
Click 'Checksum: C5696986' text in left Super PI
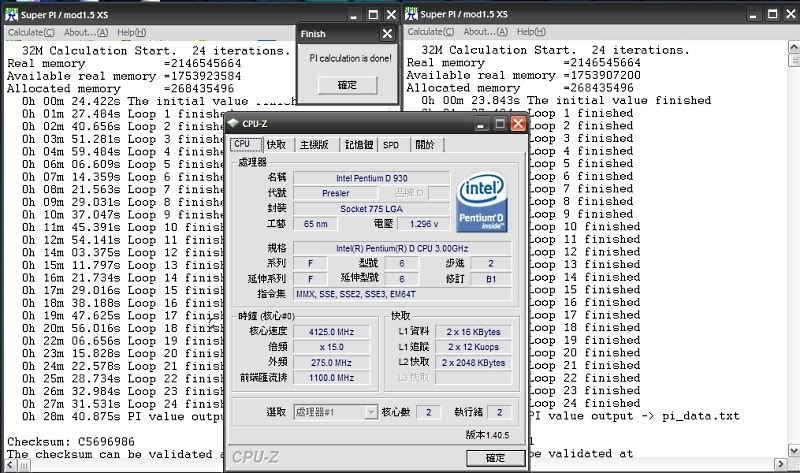[x=71, y=442]
